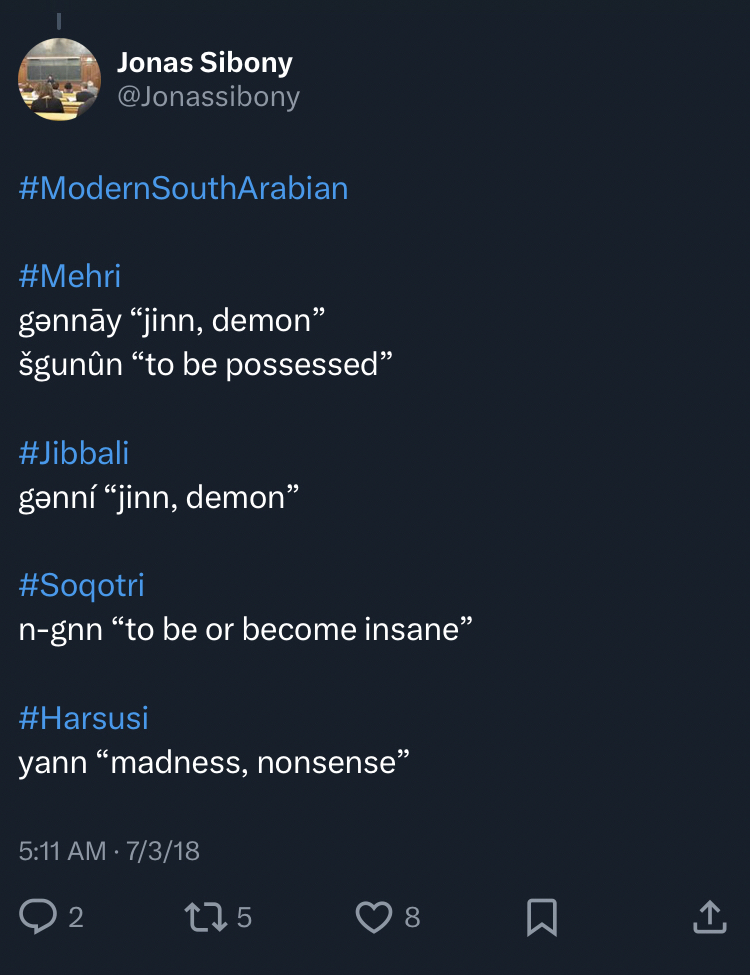Click the display name Jonas Sibony

point(205,63)
